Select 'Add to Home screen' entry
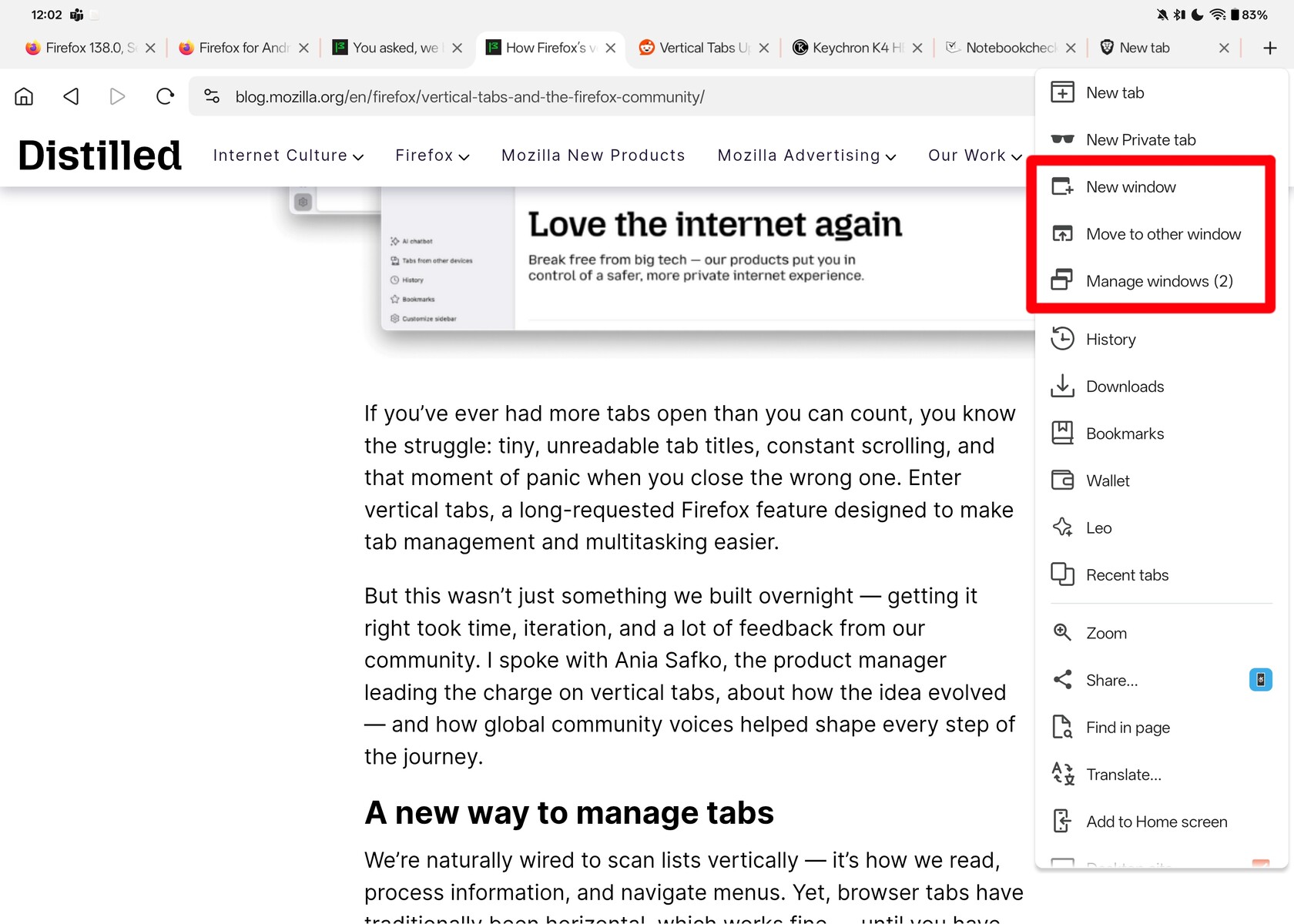This screenshot has width=1294, height=924. [x=1162, y=822]
